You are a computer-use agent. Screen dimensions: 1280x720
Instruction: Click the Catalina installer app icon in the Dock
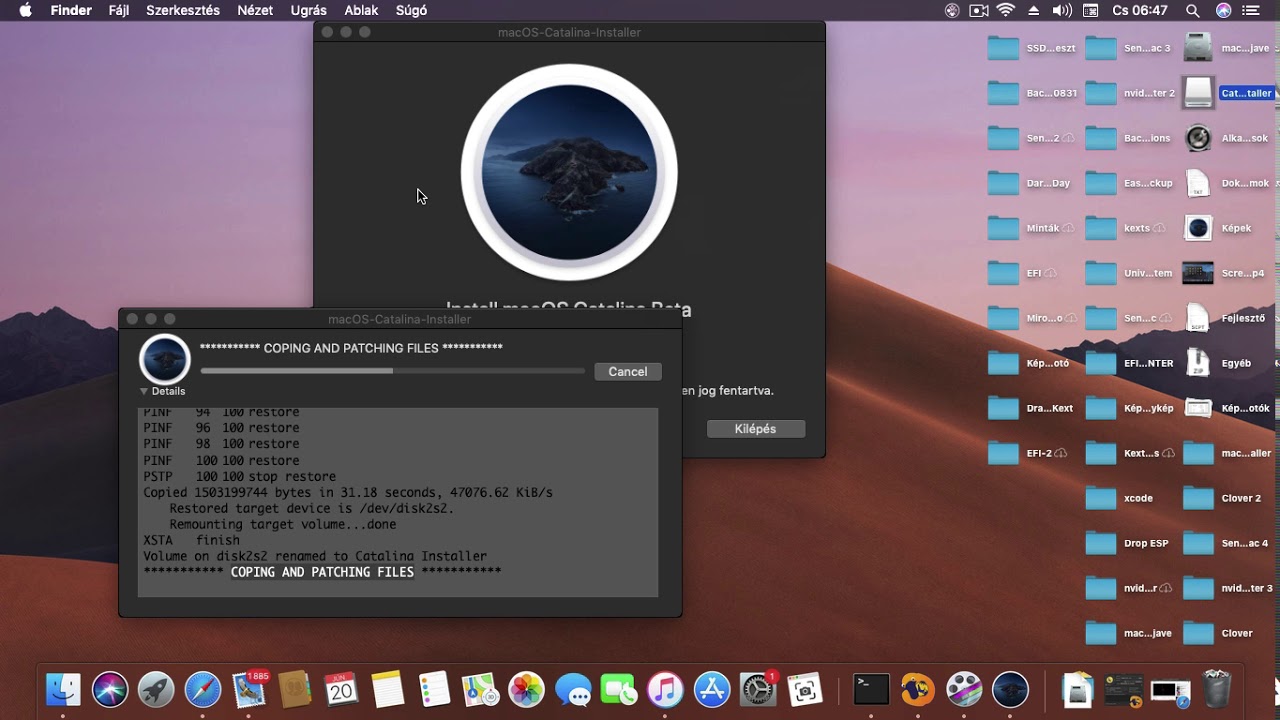click(1010, 689)
